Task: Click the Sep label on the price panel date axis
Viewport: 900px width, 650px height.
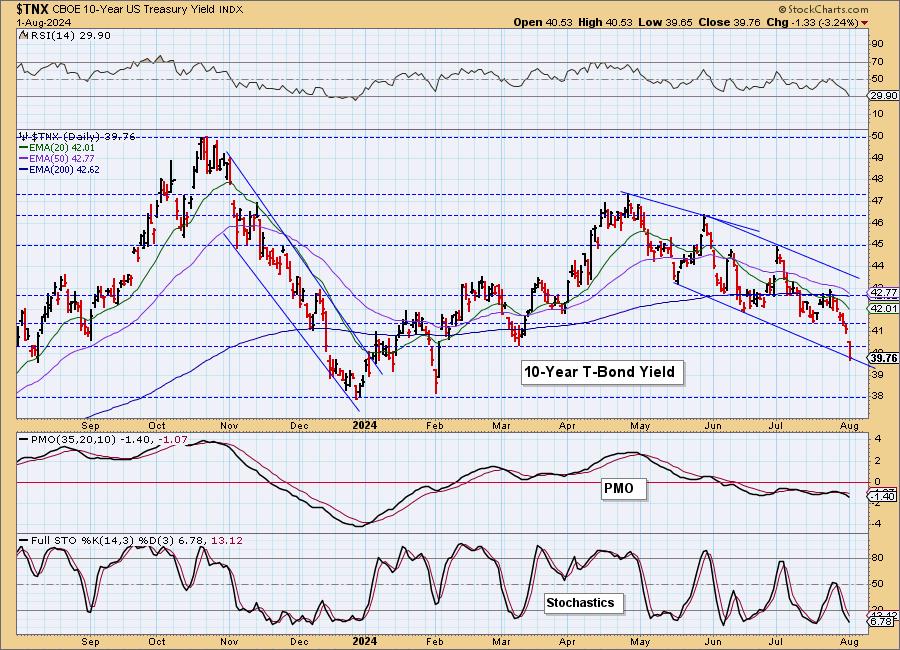Action: point(91,426)
